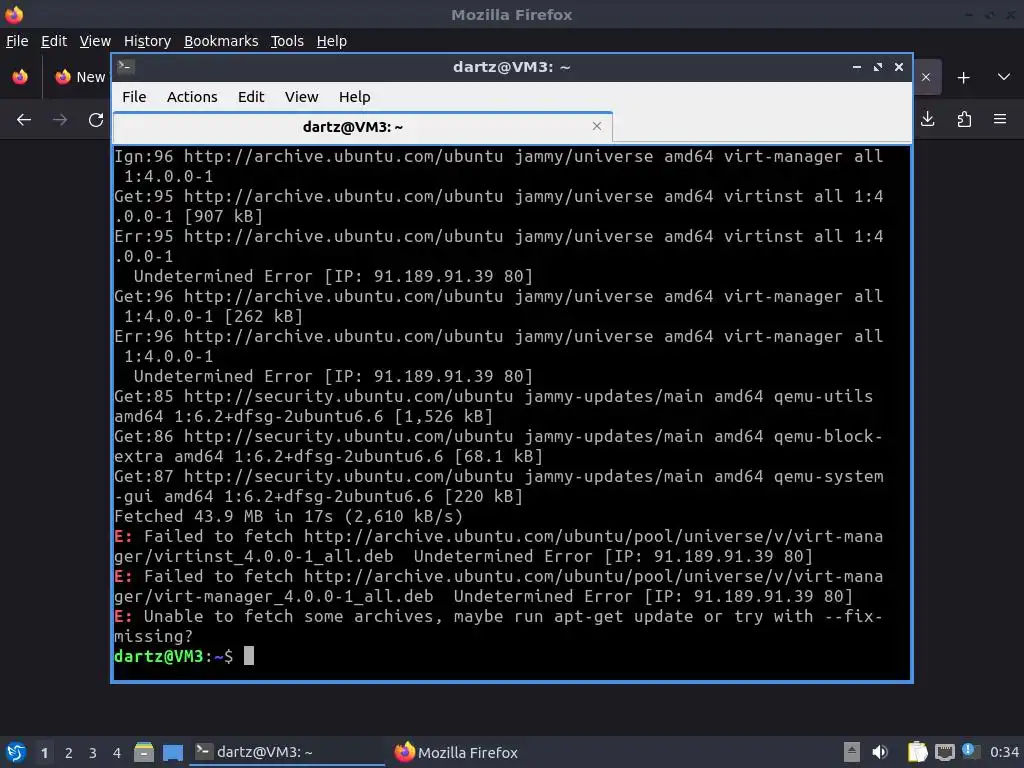Click the 'Get:85' security.ubuntu.com qemu-utils line
This screenshot has height=768, width=1024.
tap(494, 406)
